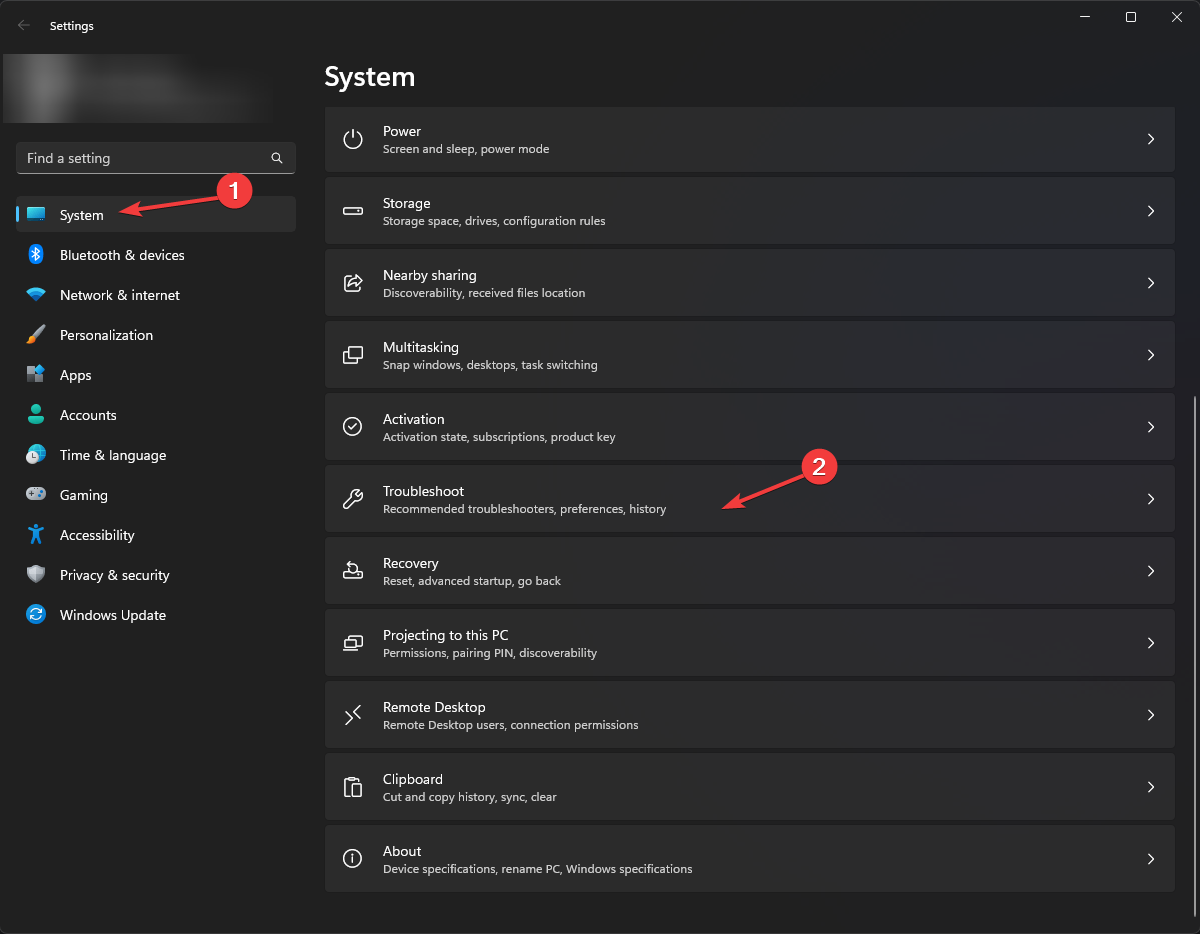Open the Gaming settings
Image resolution: width=1200 pixels, height=934 pixels.
click(x=83, y=495)
